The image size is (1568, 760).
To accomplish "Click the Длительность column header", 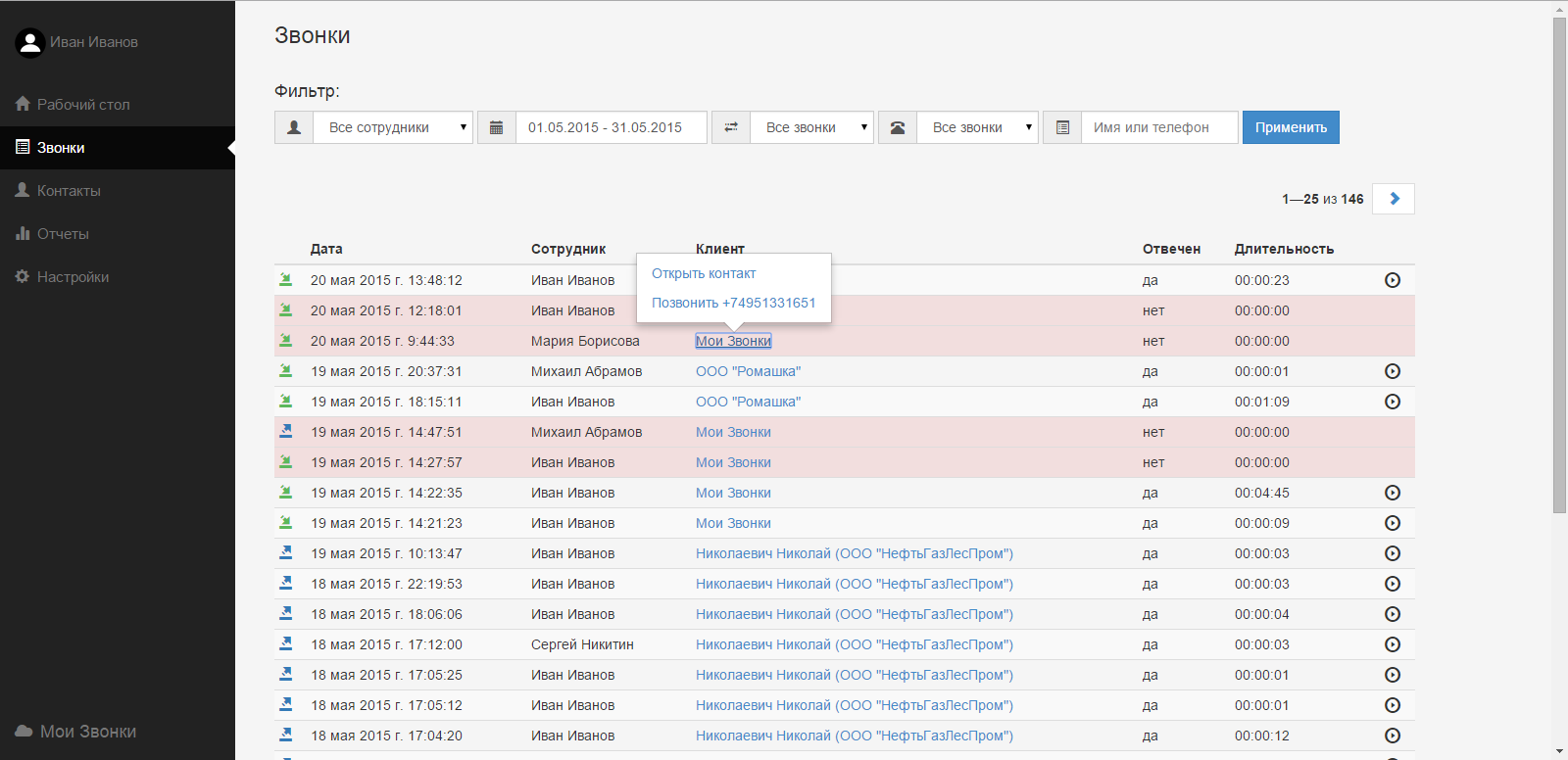I will coord(1284,249).
